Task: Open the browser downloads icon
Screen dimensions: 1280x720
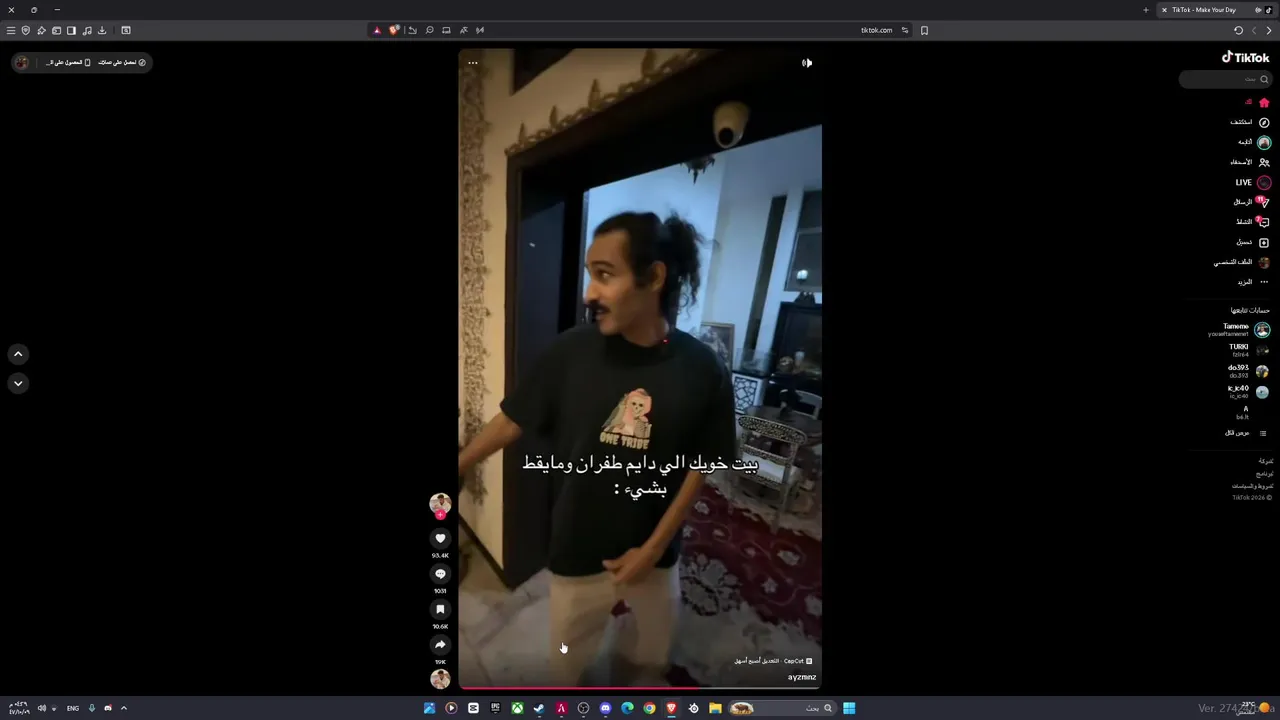Action: 102,30
